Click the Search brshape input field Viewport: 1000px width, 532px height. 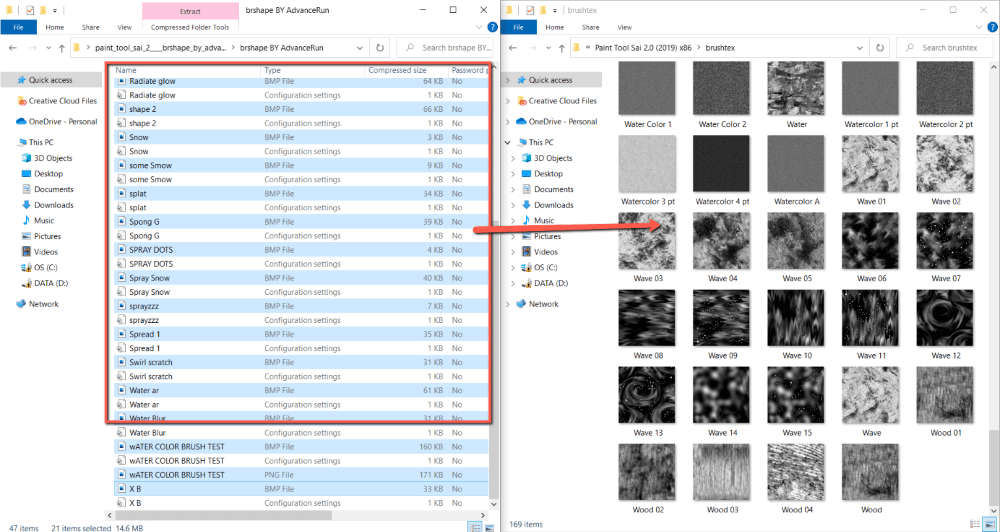(445, 48)
